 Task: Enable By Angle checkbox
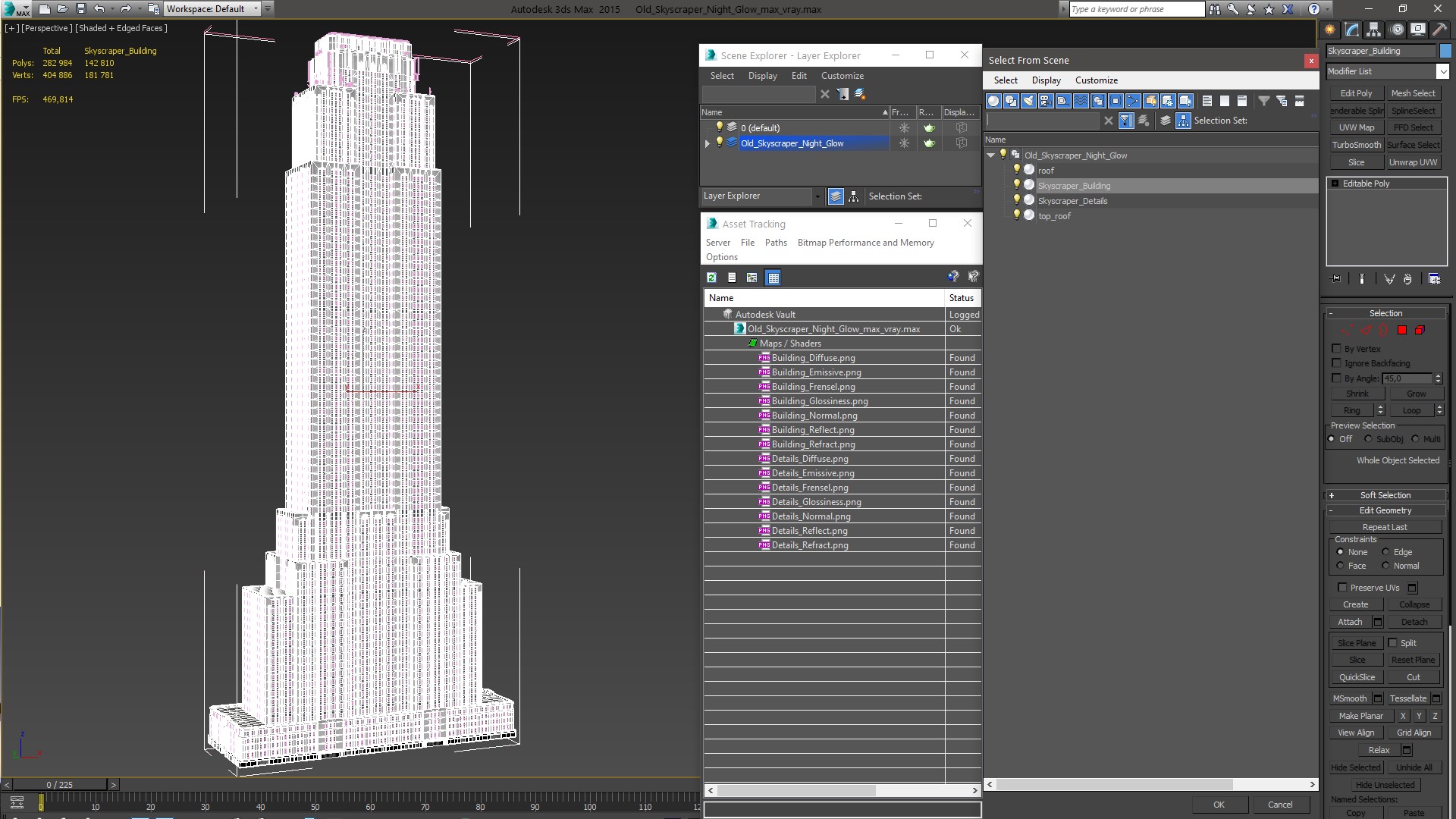(x=1336, y=378)
